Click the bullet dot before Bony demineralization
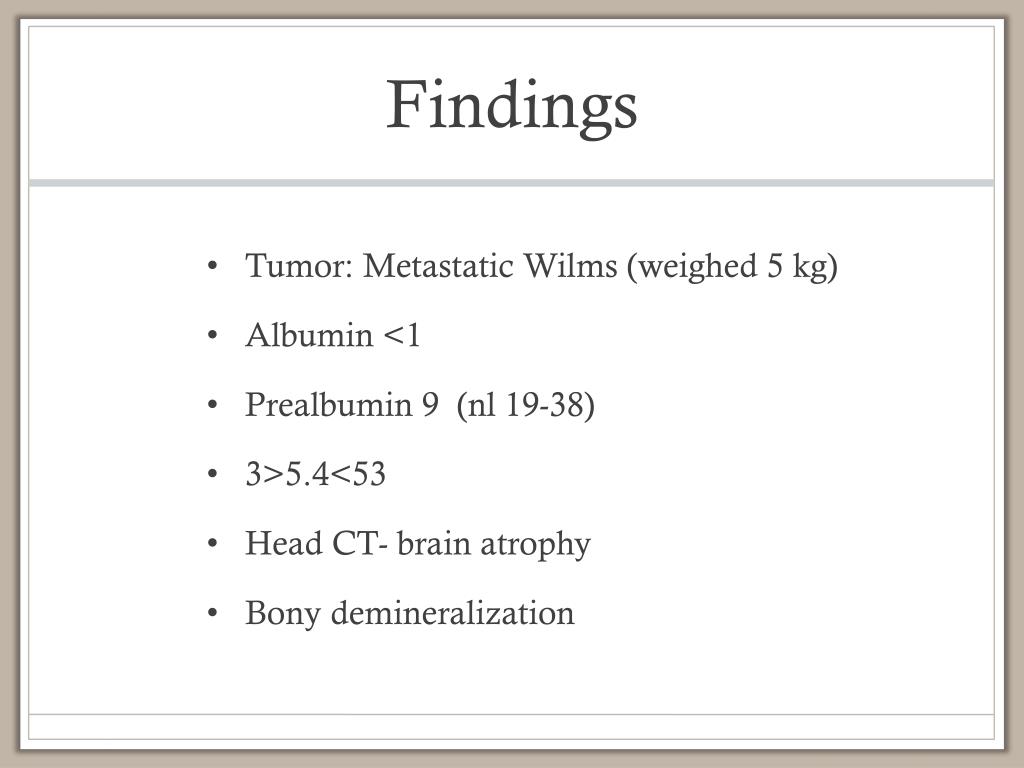The image size is (1024, 768). coord(212,613)
